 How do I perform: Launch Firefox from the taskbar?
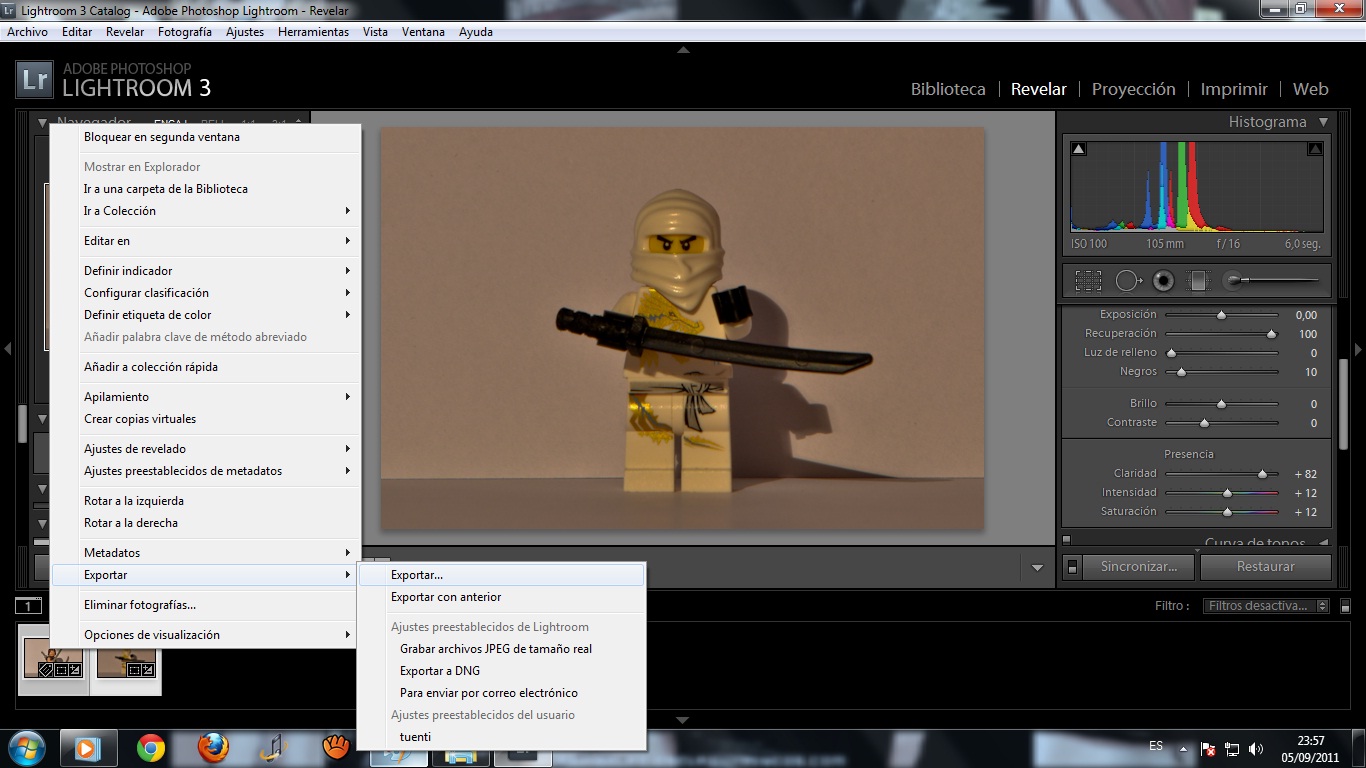pos(213,748)
